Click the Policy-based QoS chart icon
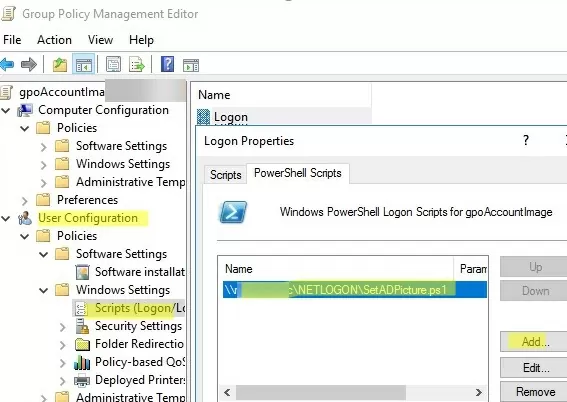 [82, 362]
